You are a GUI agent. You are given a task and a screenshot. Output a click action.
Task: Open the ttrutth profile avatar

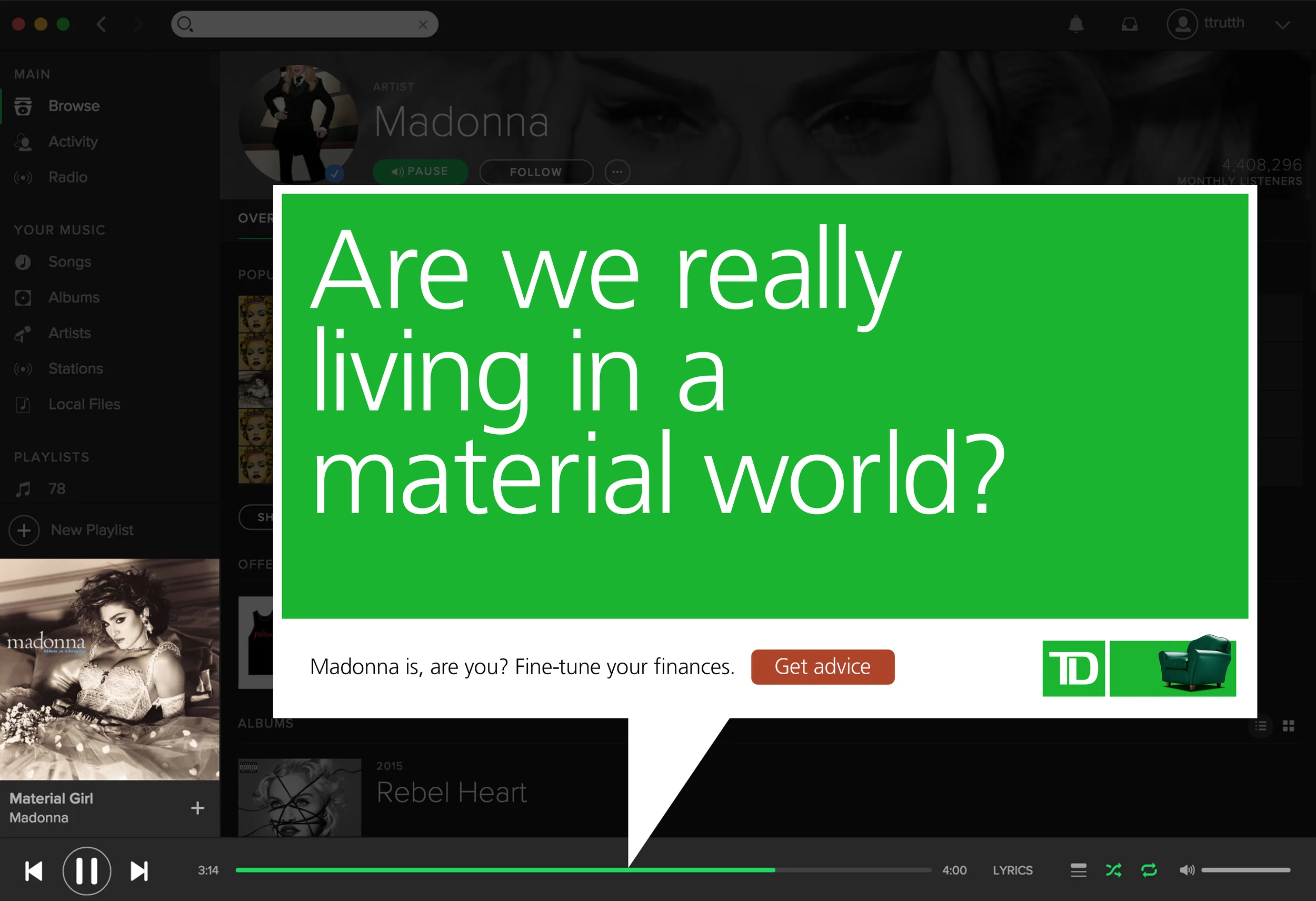coord(1182,24)
